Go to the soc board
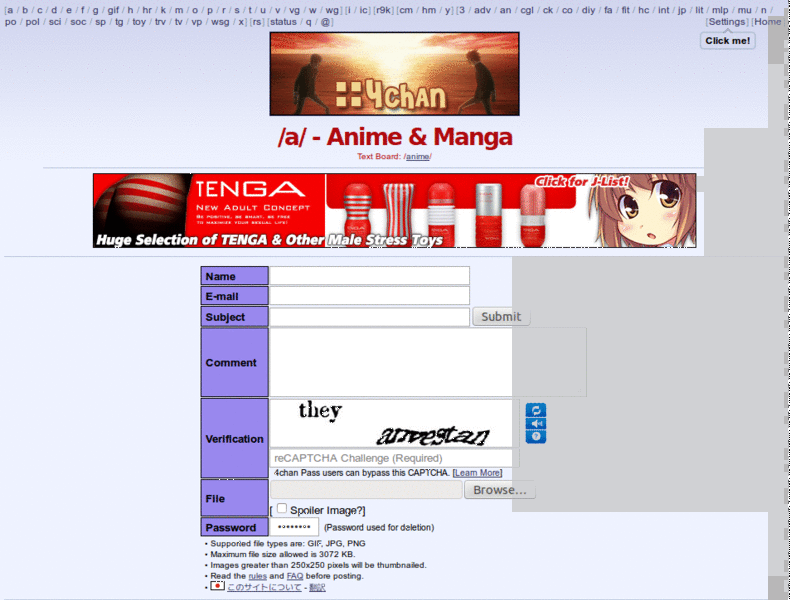This screenshot has width=800, height=600. [x=78, y=22]
